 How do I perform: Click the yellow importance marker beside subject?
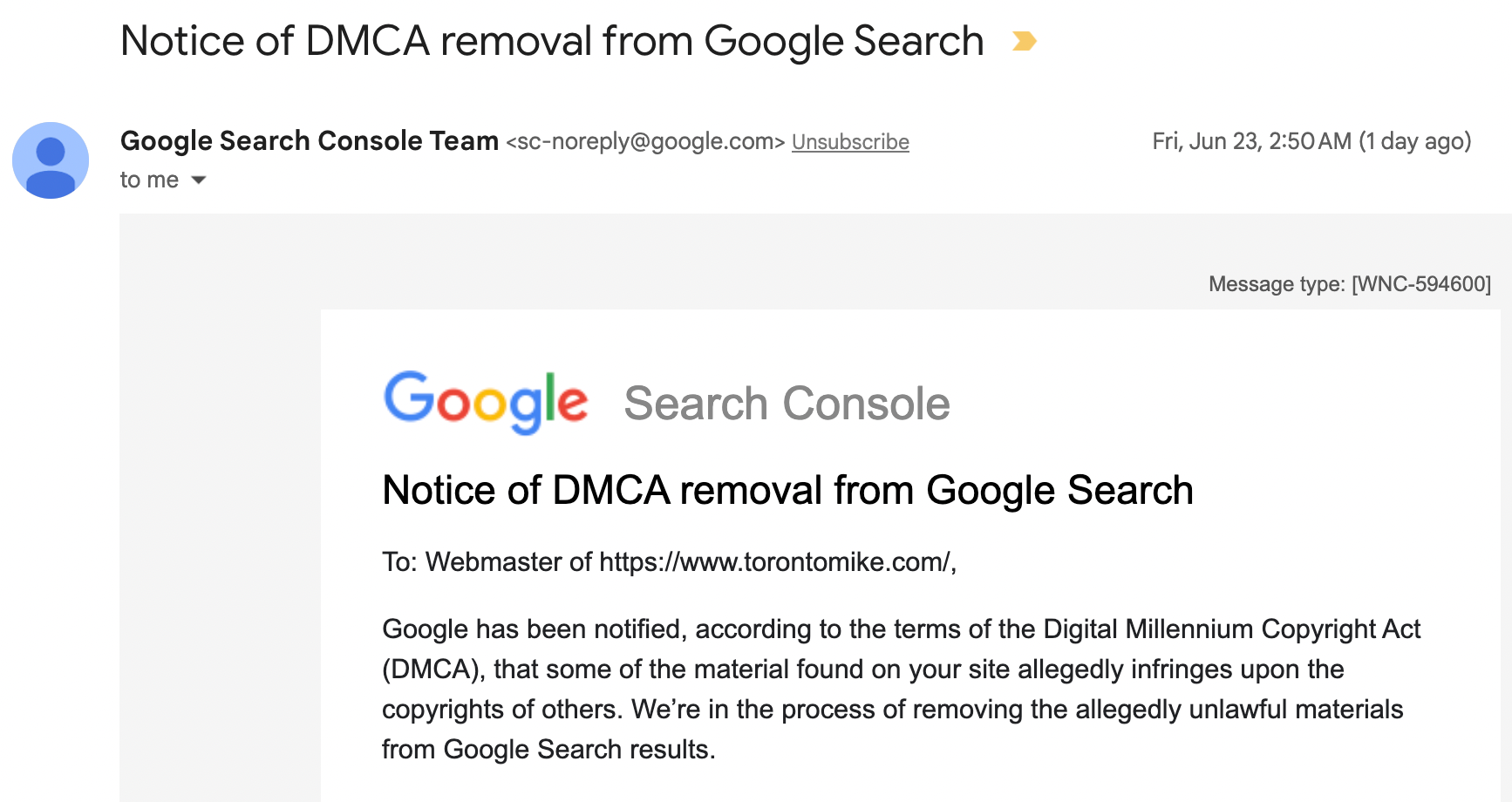(x=1024, y=41)
